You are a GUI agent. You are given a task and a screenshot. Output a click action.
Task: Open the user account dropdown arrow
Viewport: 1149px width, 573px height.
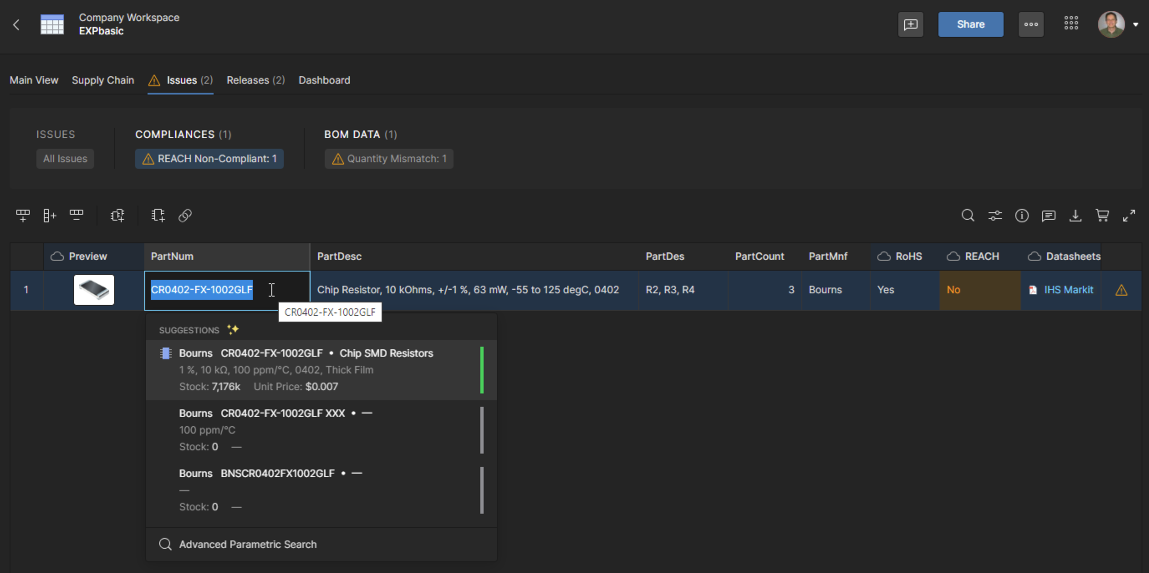coord(1136,25)
